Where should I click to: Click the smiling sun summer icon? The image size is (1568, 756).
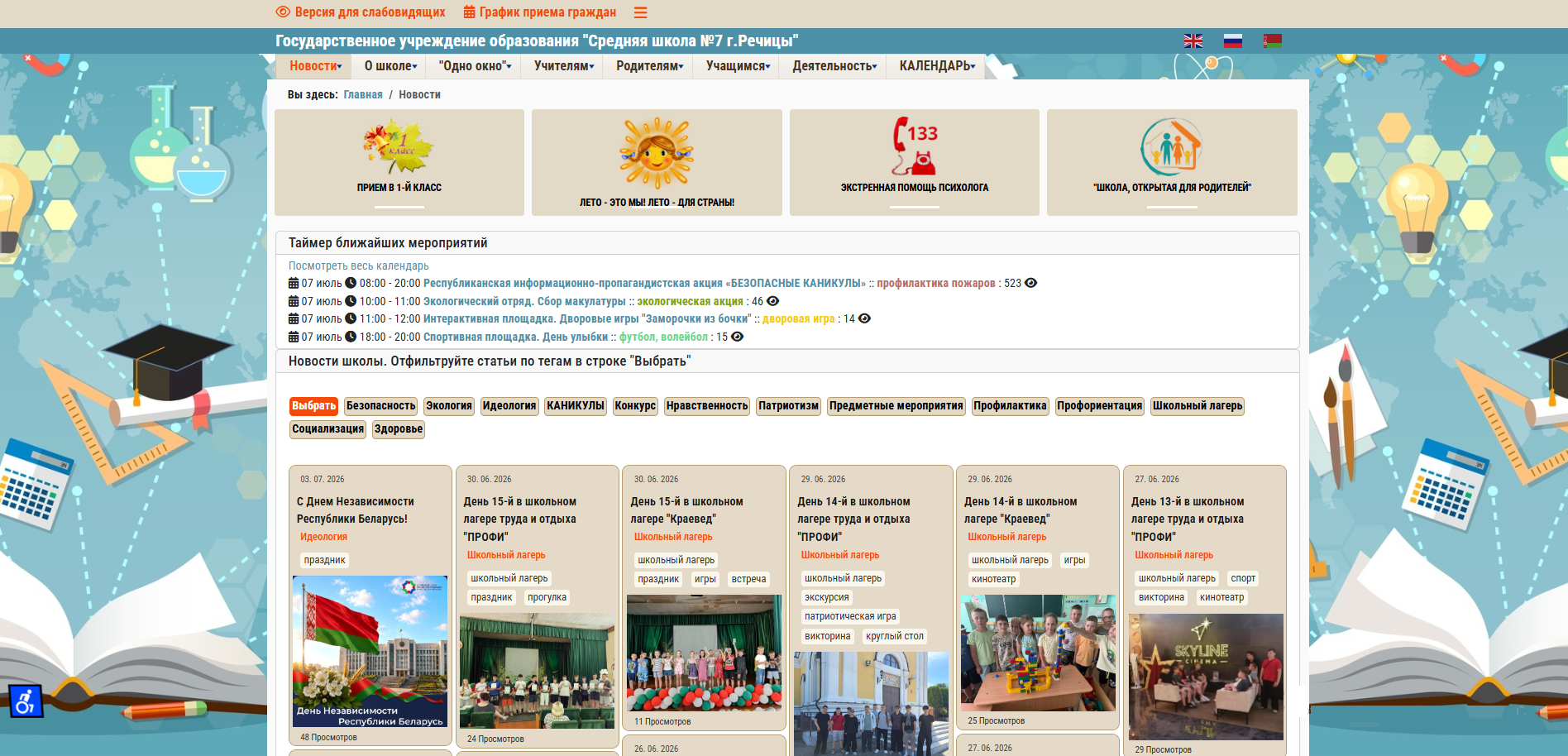click(x=657, y=153)
